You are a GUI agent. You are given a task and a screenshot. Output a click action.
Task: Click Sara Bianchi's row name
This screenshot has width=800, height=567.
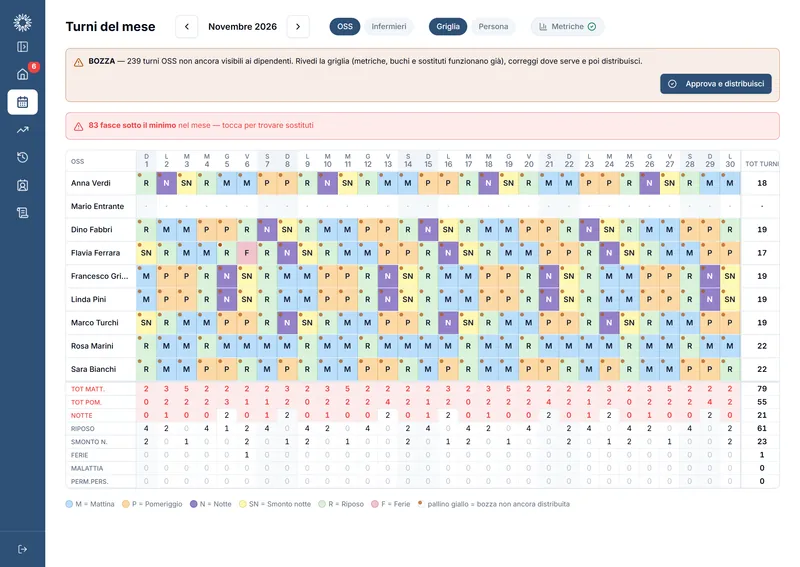point(93,369)
